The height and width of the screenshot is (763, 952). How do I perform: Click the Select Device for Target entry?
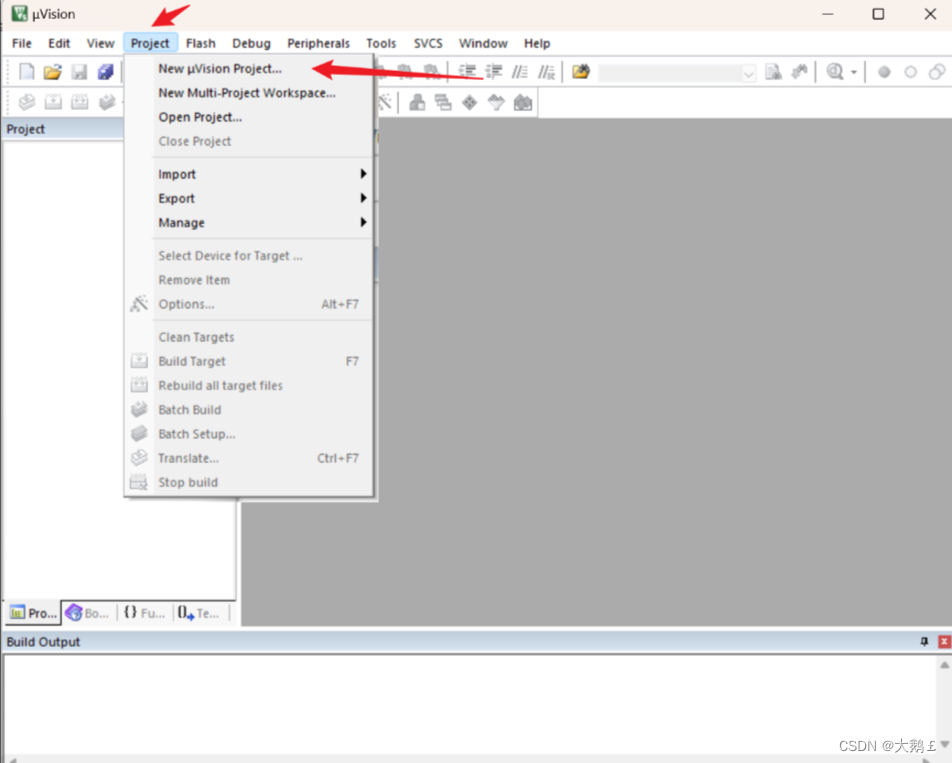point(249,256)
